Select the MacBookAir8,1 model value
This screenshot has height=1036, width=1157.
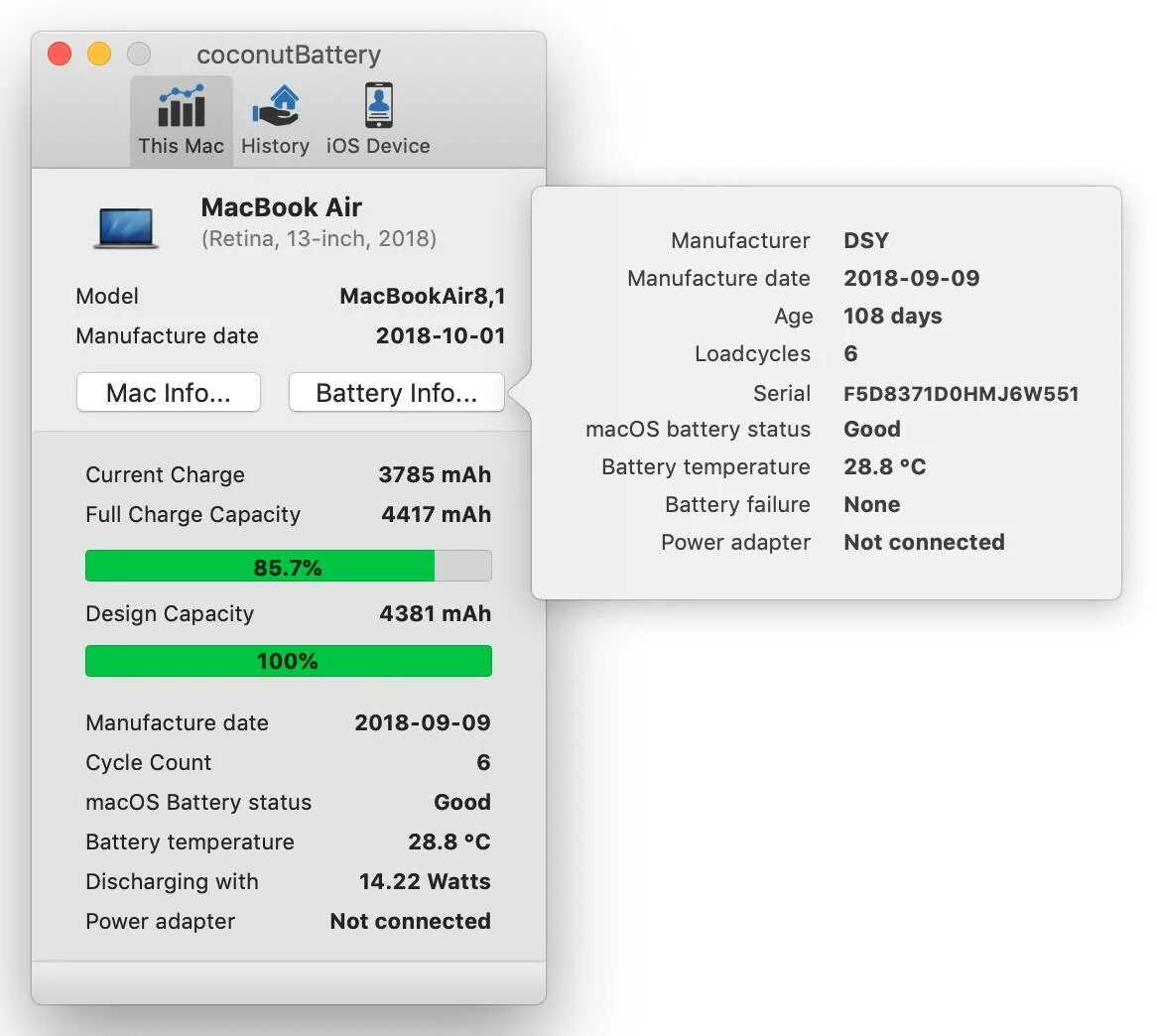tap(423, 296)
